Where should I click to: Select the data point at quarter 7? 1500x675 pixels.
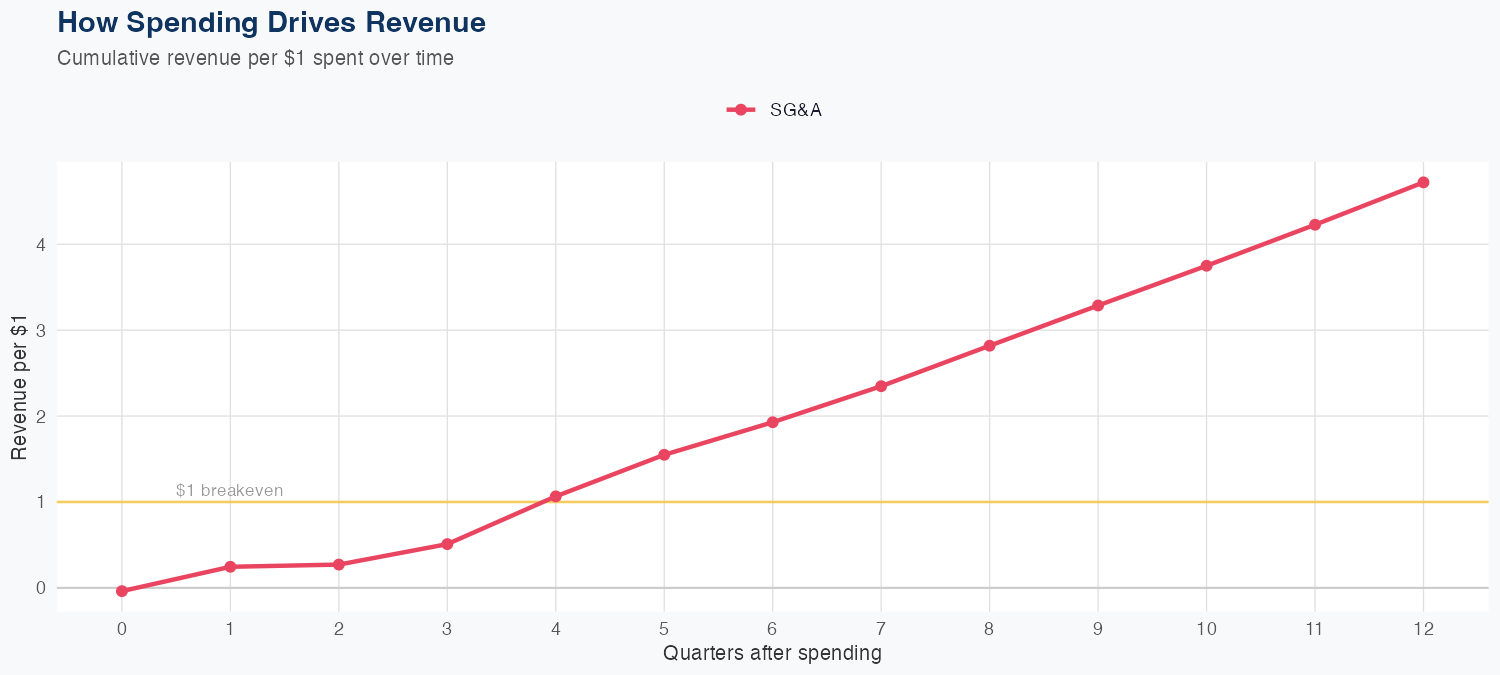click(881, 386)
